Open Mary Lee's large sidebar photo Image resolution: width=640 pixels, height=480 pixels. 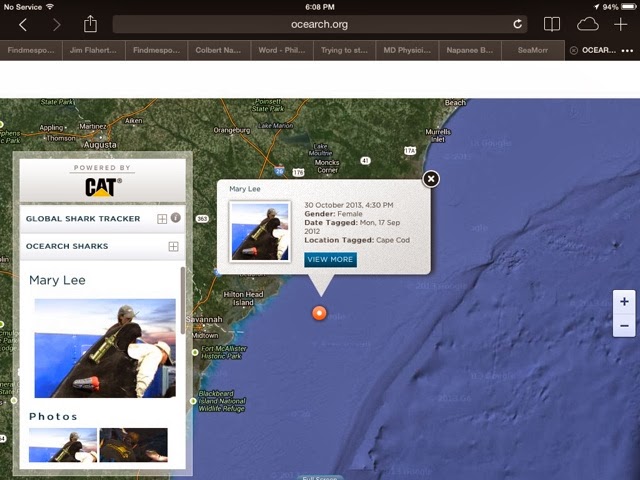click(x=105, y=348)
